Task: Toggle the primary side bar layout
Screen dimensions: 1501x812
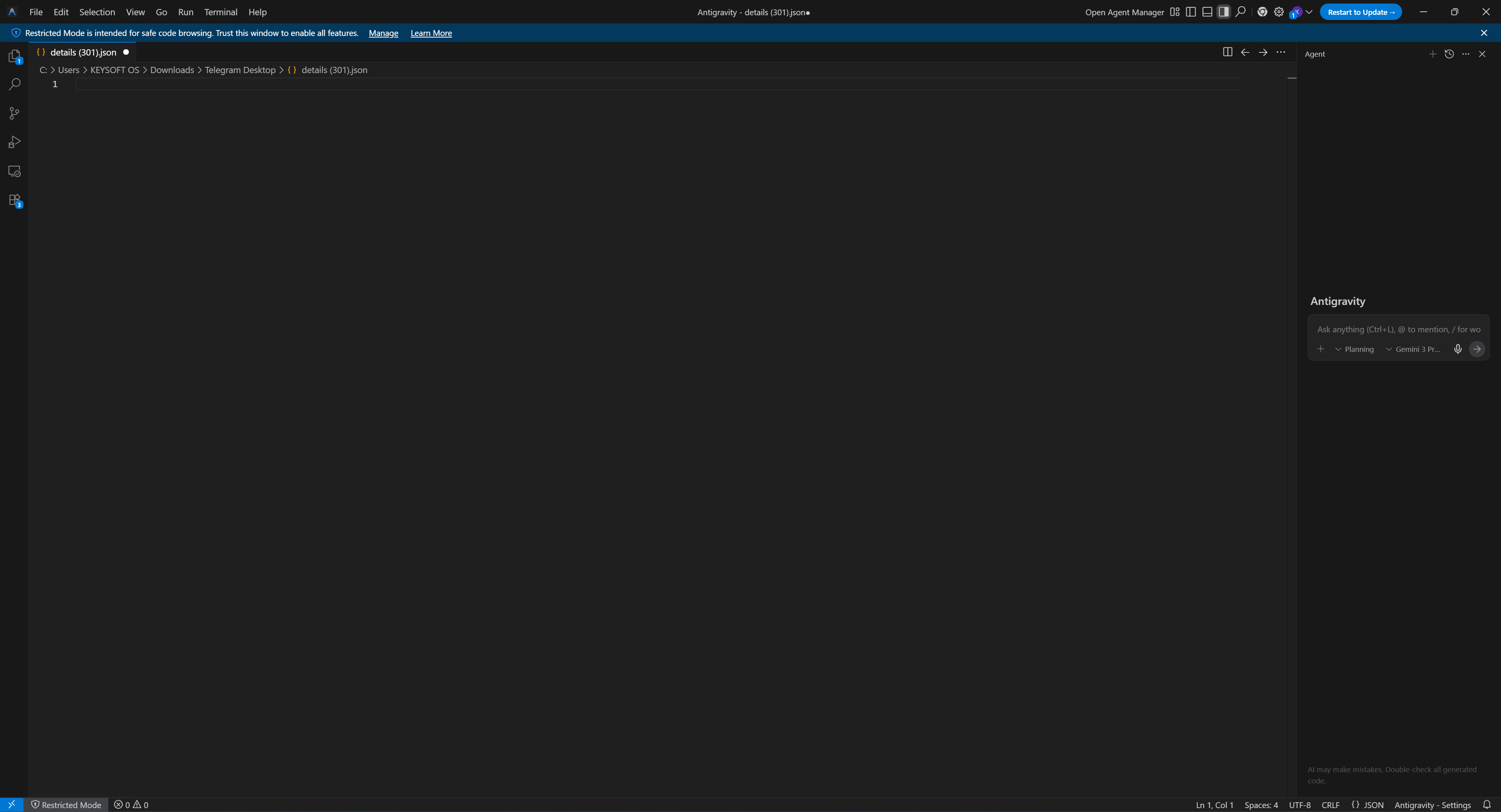Action: coord(1191,12)
